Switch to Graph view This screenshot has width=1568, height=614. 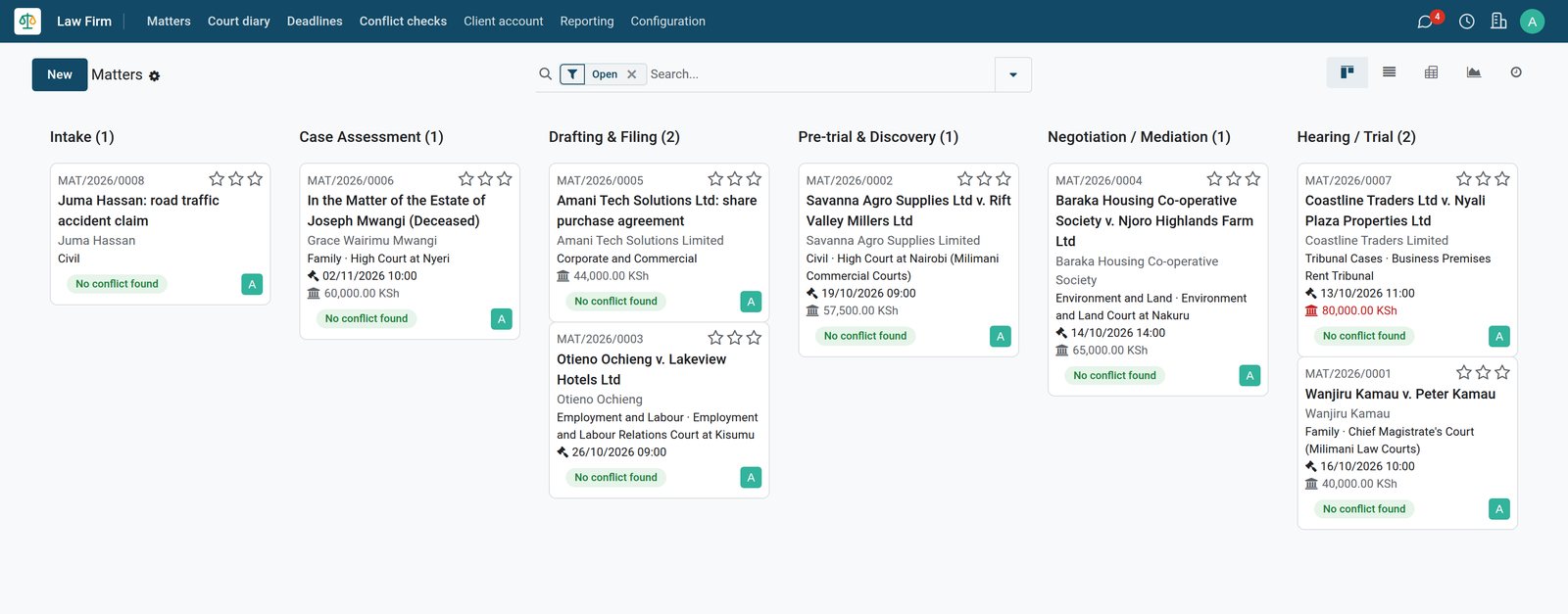1473,72
